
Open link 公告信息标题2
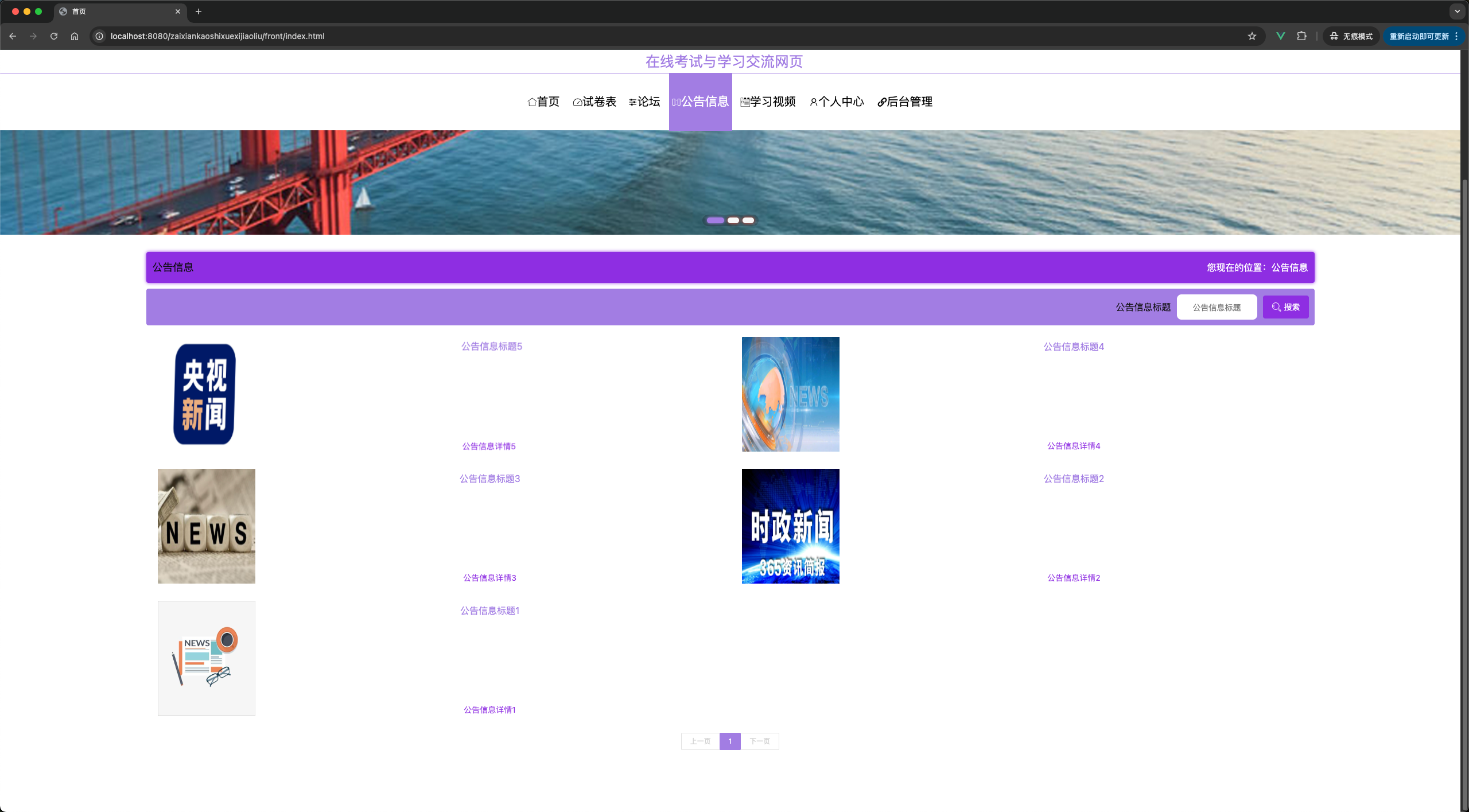point(1074,479)
